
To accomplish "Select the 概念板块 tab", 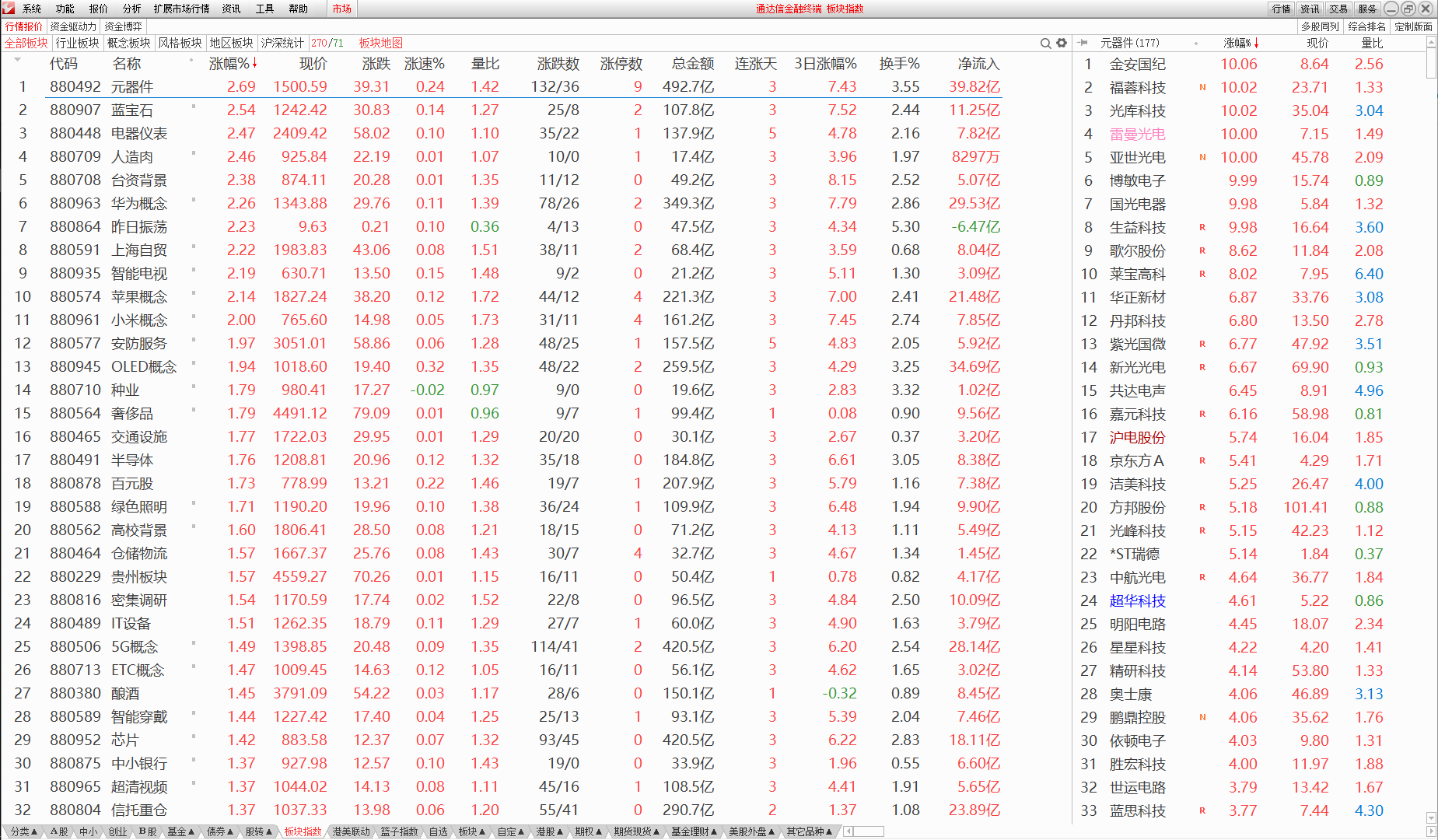I will (x=129, y=43).
